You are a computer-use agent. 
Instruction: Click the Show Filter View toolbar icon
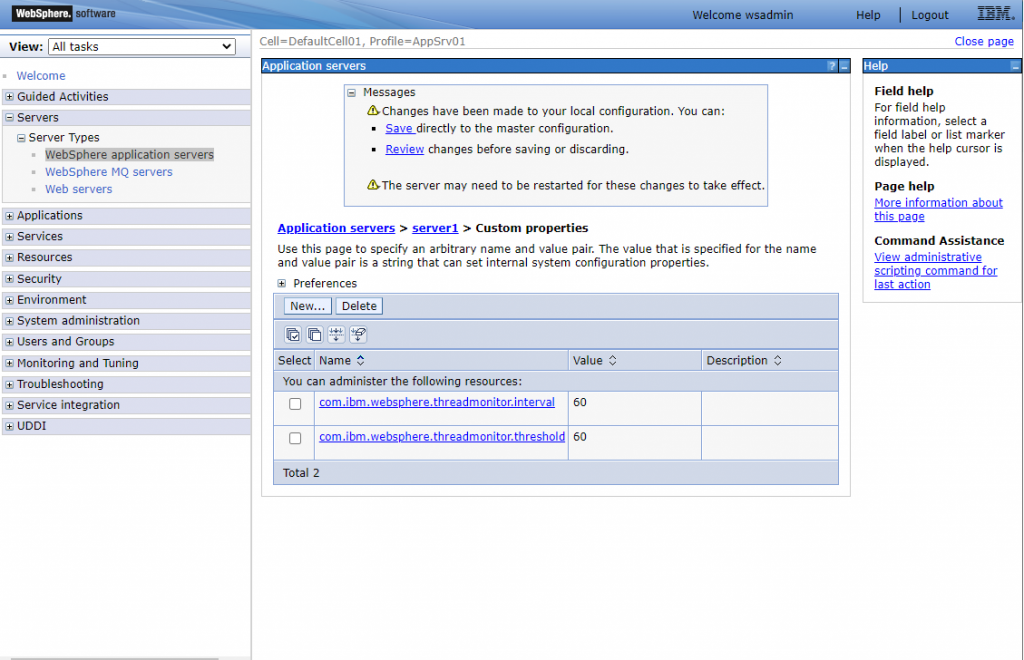point(336,335)
